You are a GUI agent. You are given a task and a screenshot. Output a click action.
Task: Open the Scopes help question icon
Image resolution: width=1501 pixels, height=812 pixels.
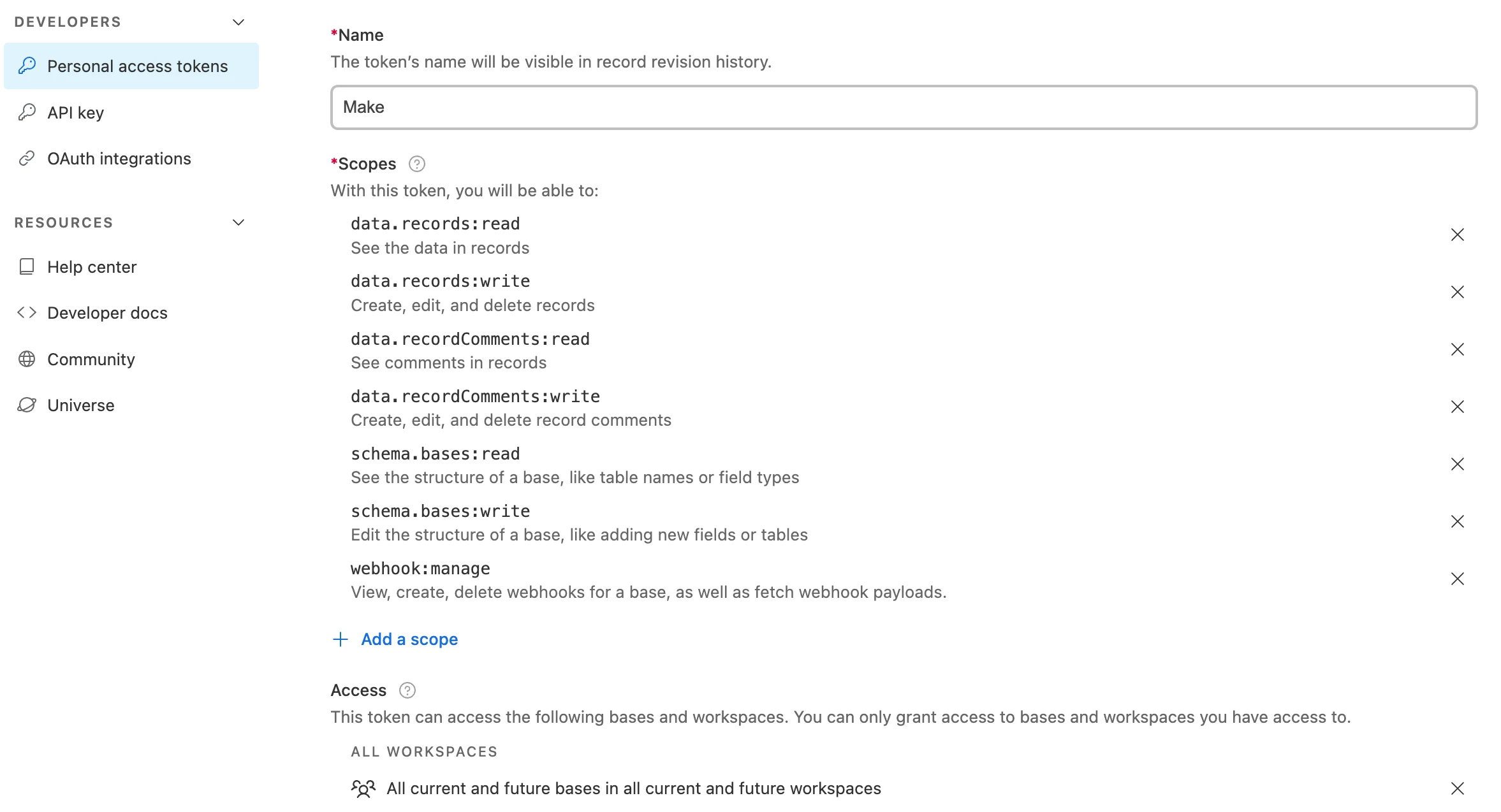(x=416, y=164)
